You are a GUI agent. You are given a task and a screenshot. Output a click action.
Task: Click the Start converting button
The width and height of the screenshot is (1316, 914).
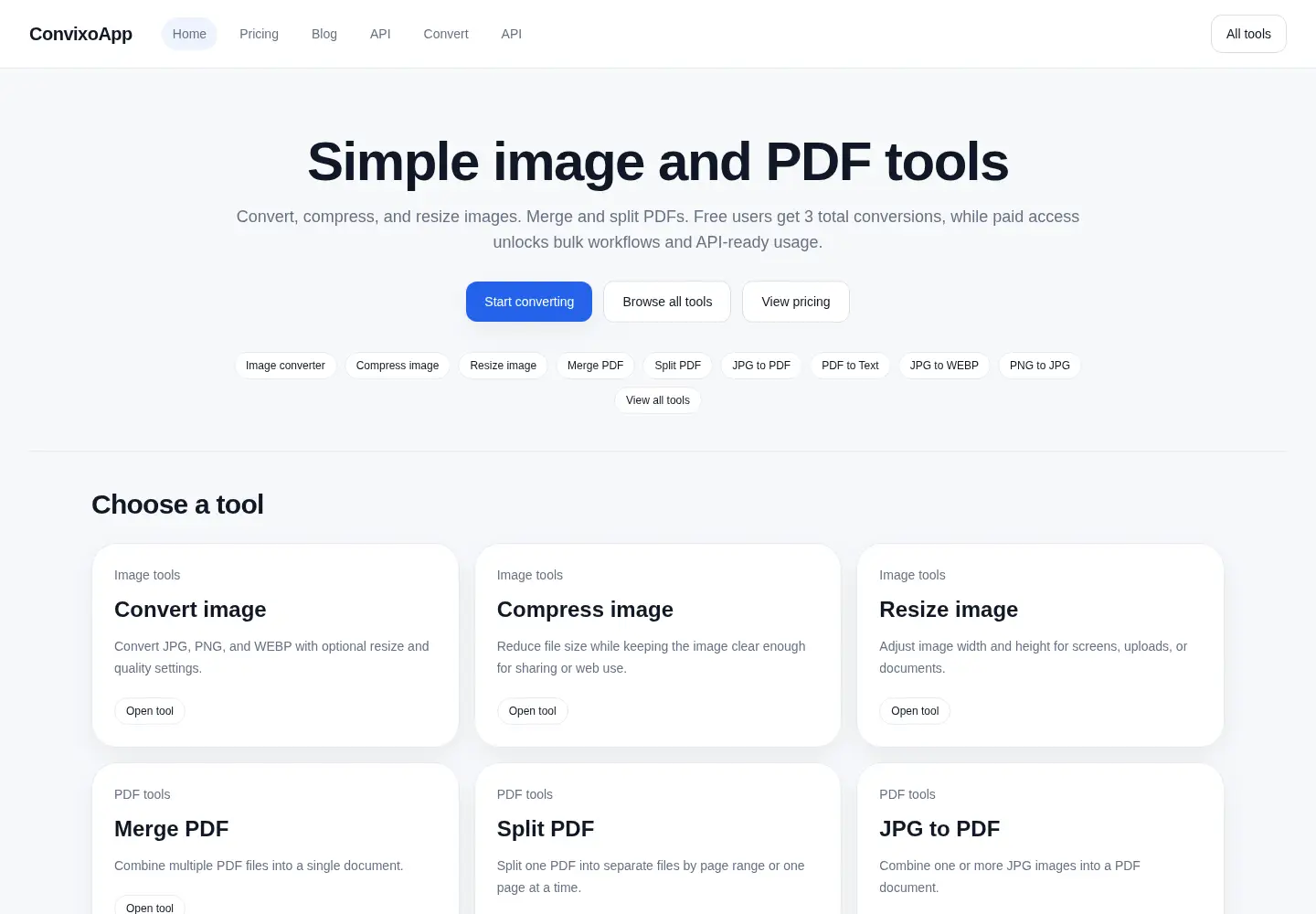tap(529, 302)
